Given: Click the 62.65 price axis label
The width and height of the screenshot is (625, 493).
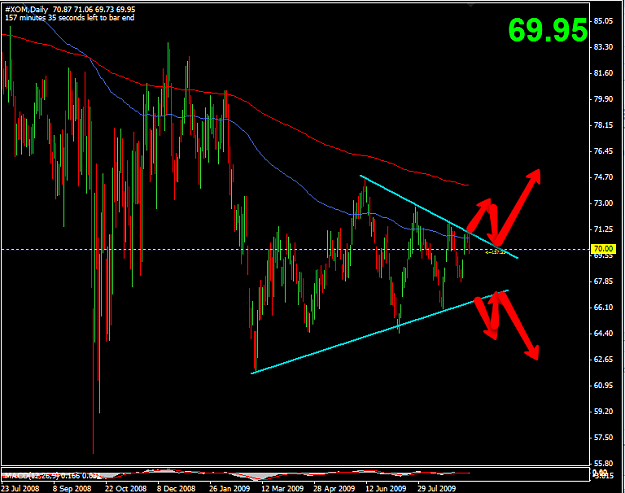Looking at the screenshot, I should [603, 359].
